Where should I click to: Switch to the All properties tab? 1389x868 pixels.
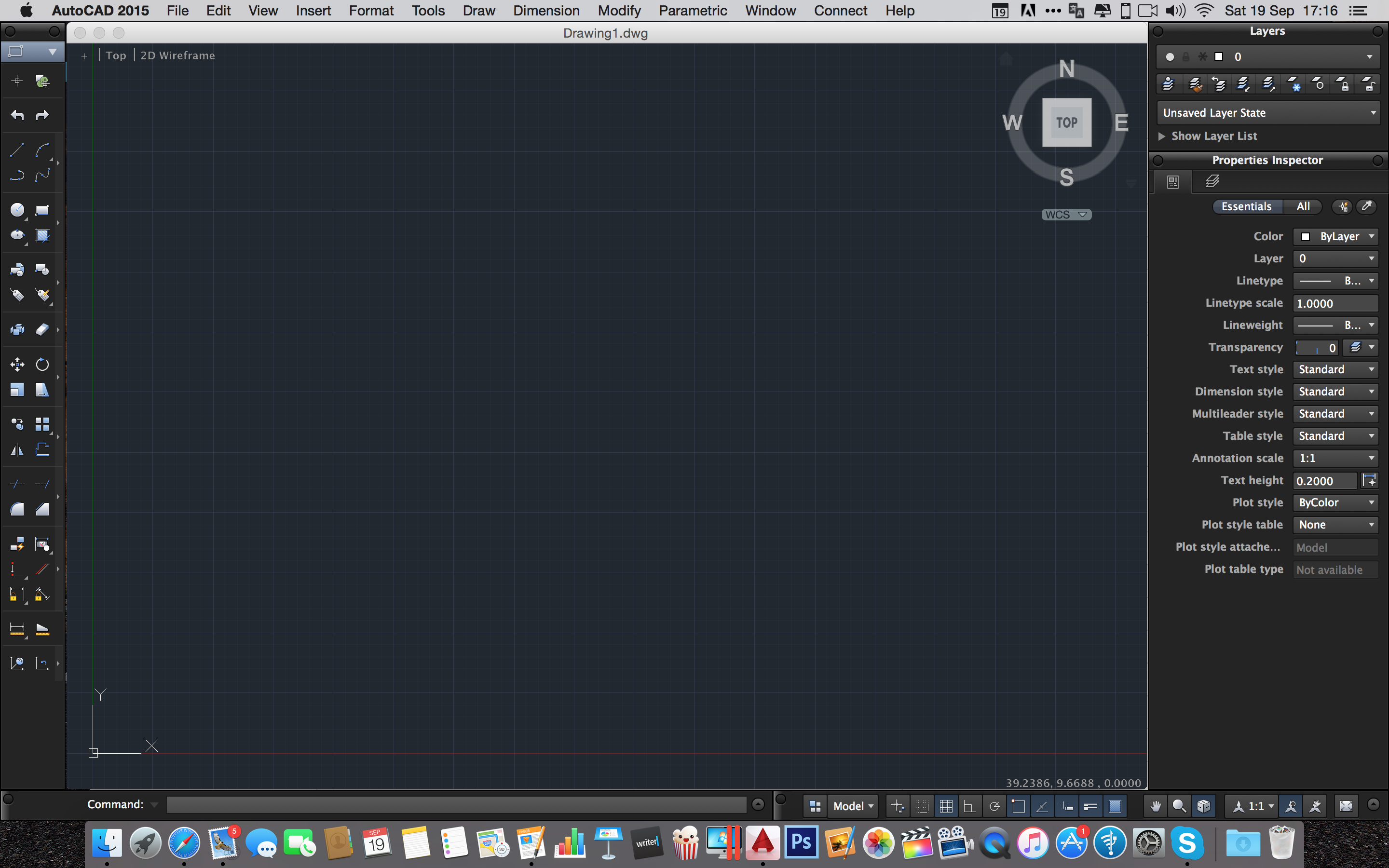(1303, 207)
